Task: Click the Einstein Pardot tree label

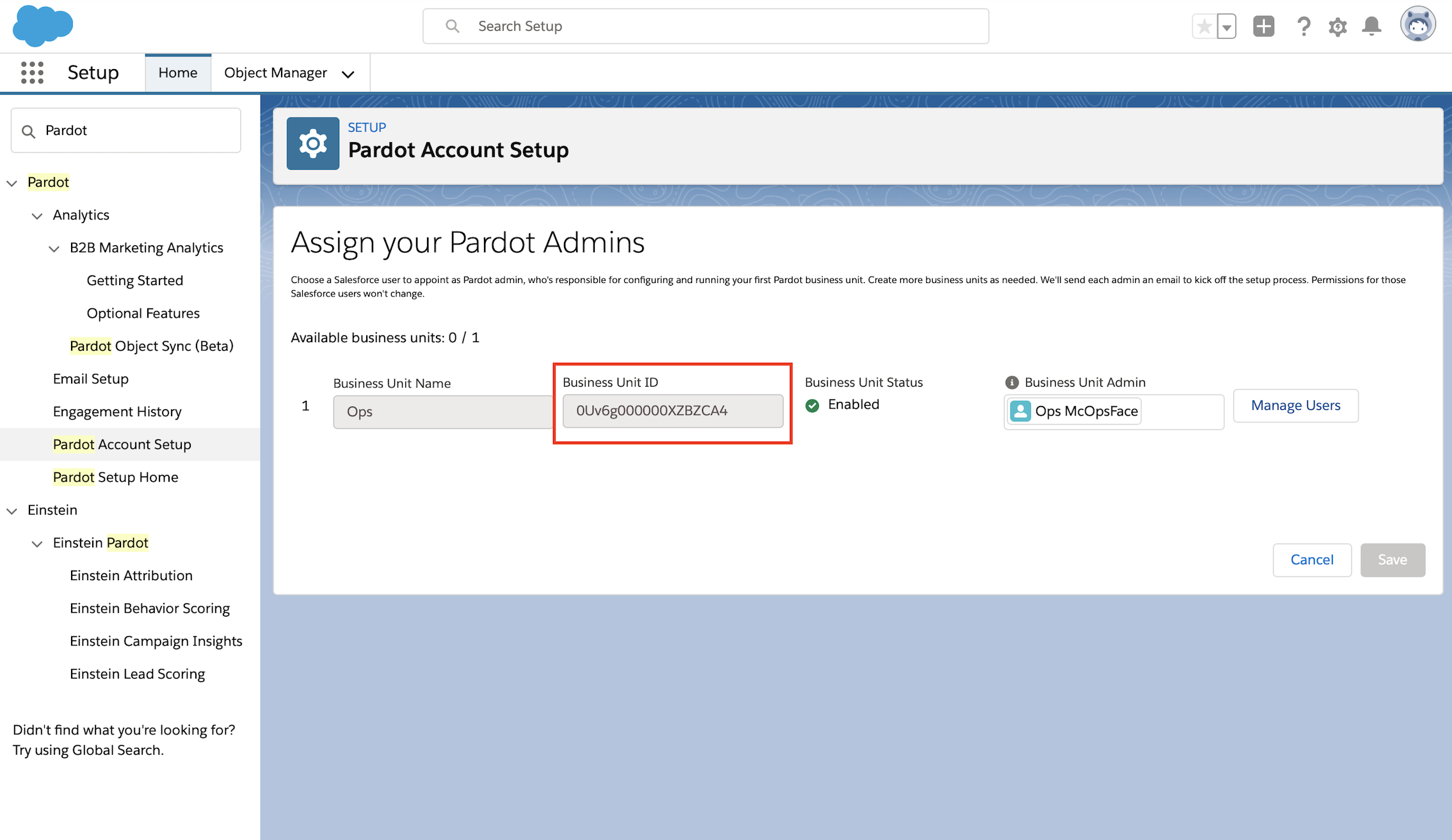Action: [101, 542]
